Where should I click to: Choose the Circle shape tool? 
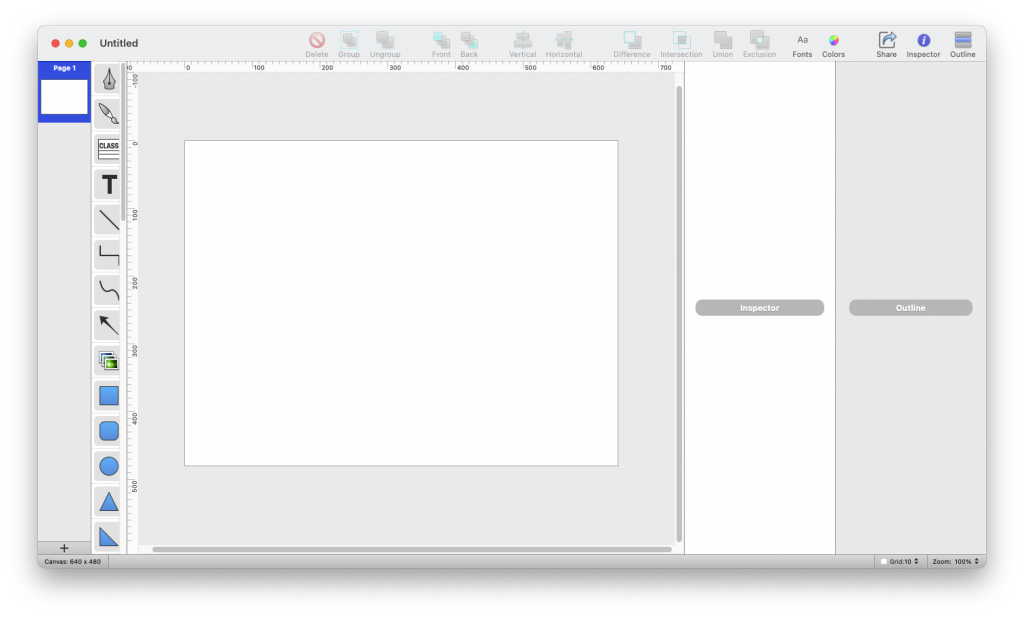point(108,466)
